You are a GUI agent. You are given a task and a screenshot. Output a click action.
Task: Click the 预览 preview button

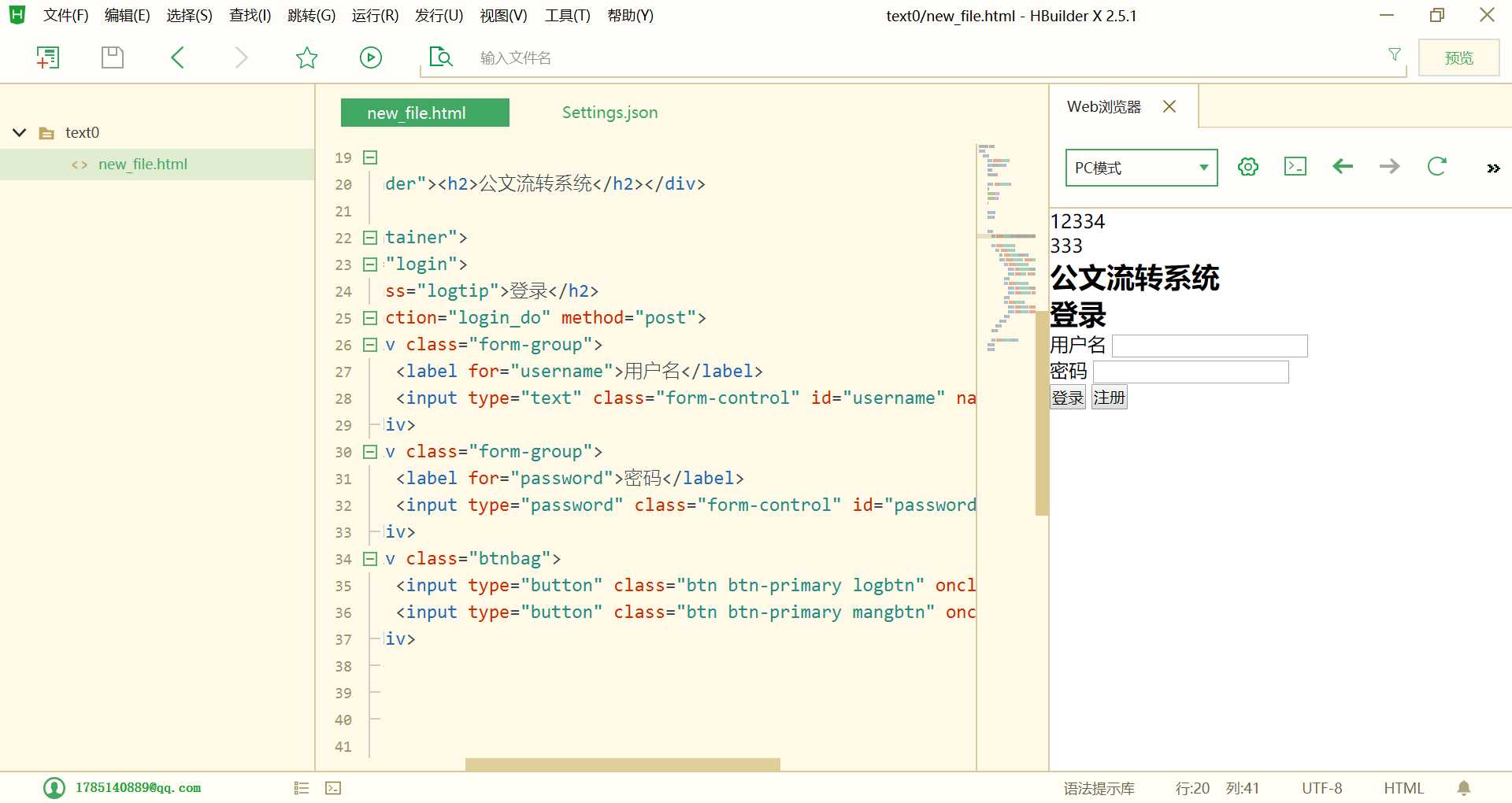click(1458, 57)
